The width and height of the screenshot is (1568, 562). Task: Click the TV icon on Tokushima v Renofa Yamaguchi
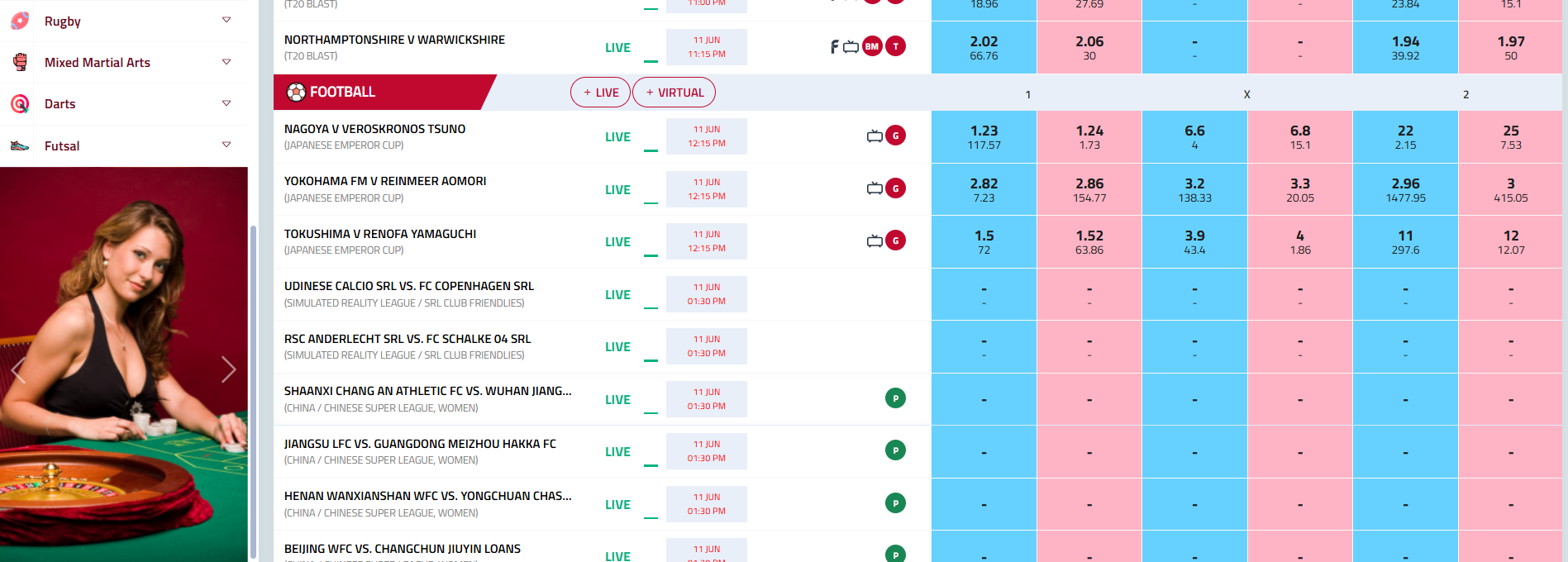(x=874, y=241)
